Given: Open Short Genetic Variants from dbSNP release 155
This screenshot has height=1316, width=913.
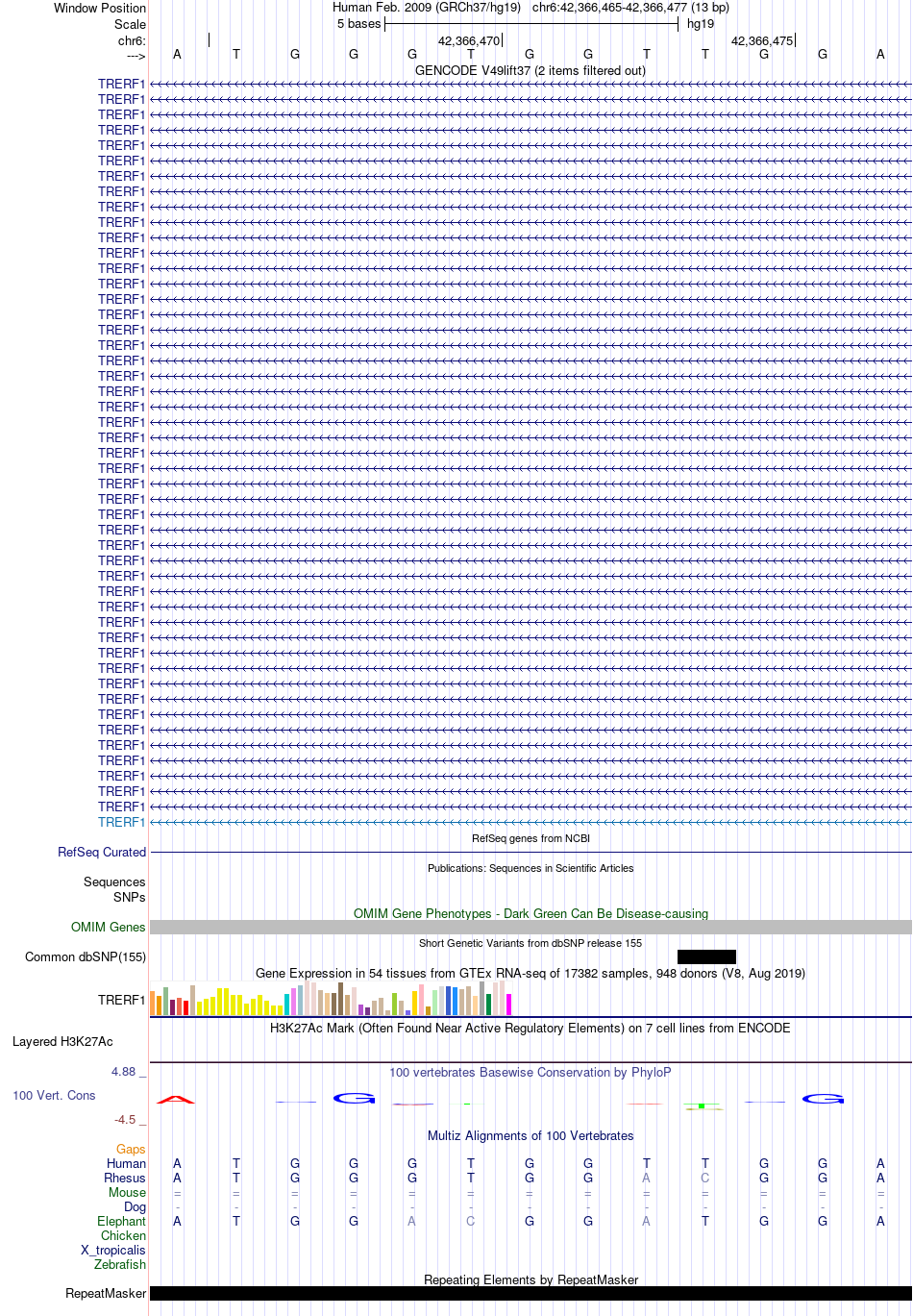Looking at the screenshot, I should point(531,943).
